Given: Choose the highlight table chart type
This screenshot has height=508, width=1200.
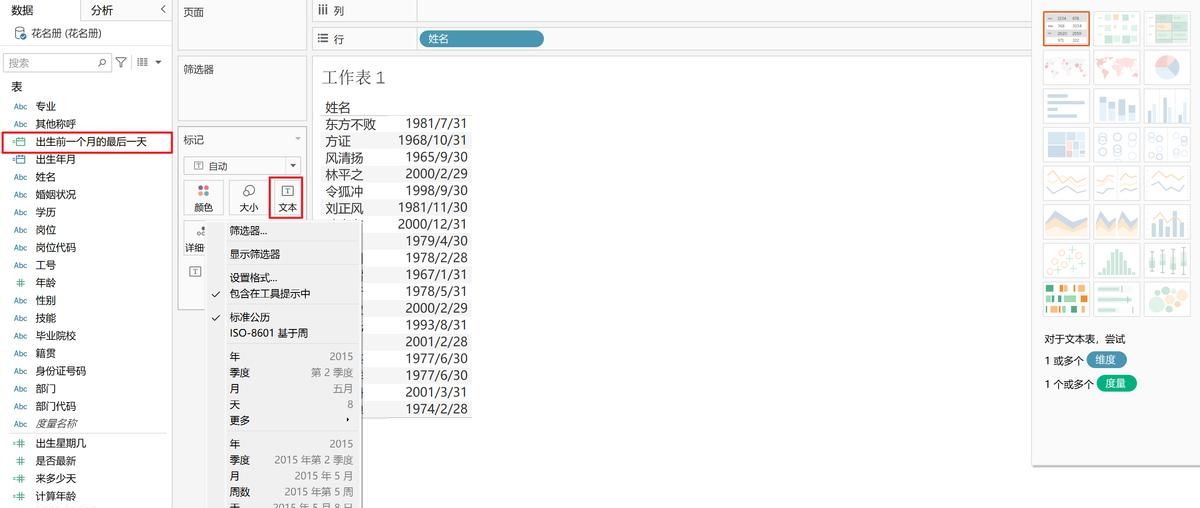Looking at the screenshot, I should [1166, 28].
